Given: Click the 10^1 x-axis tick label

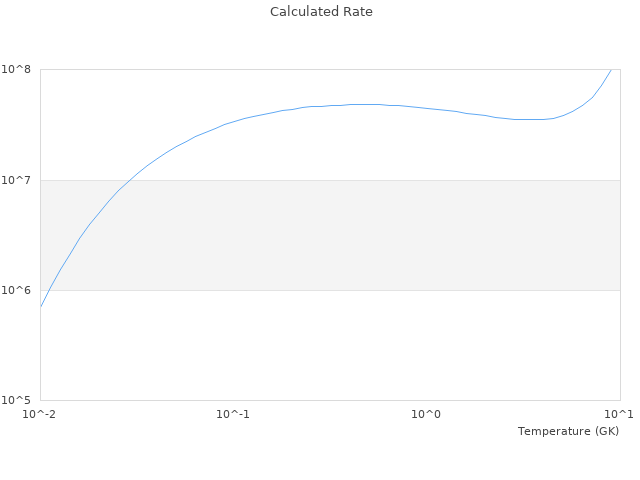Looking at the screenshot, I should point(619,414).
